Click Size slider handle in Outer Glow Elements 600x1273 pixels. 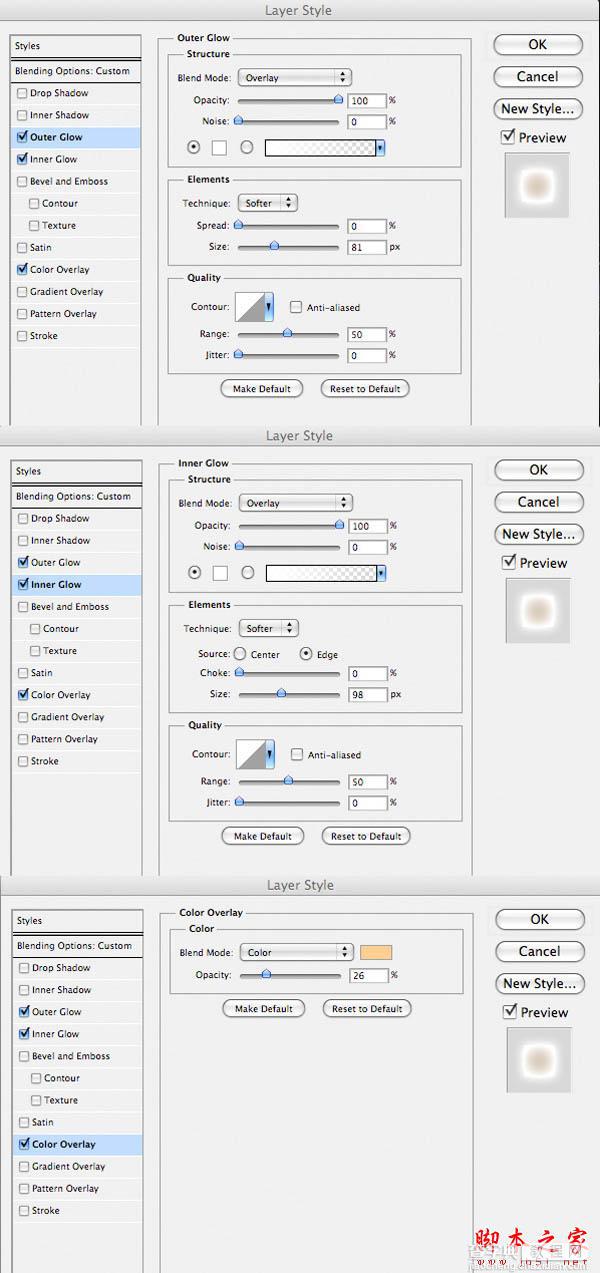(274, 246)
